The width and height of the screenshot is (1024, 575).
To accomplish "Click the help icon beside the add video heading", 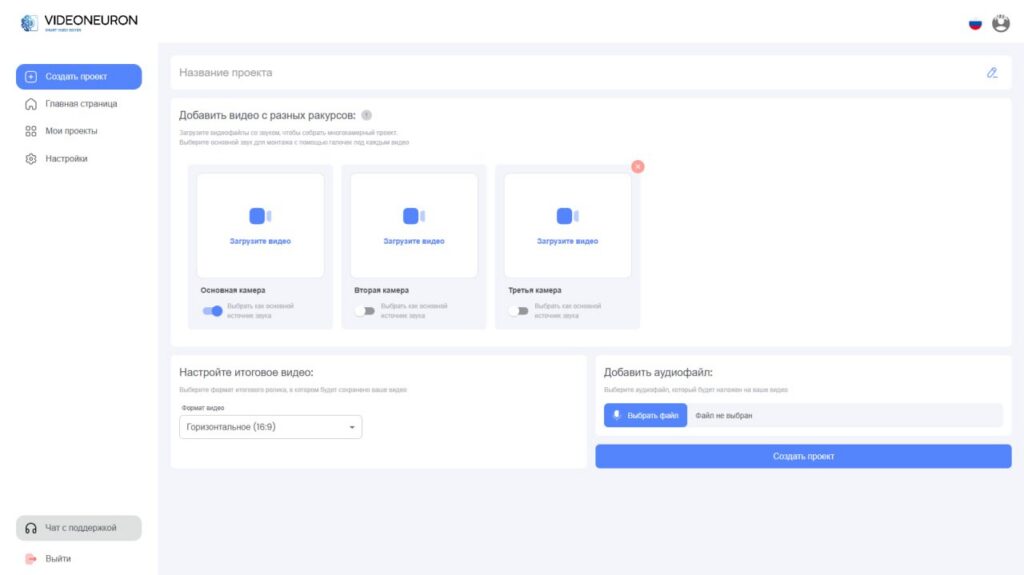I will [x=367, y=115].
